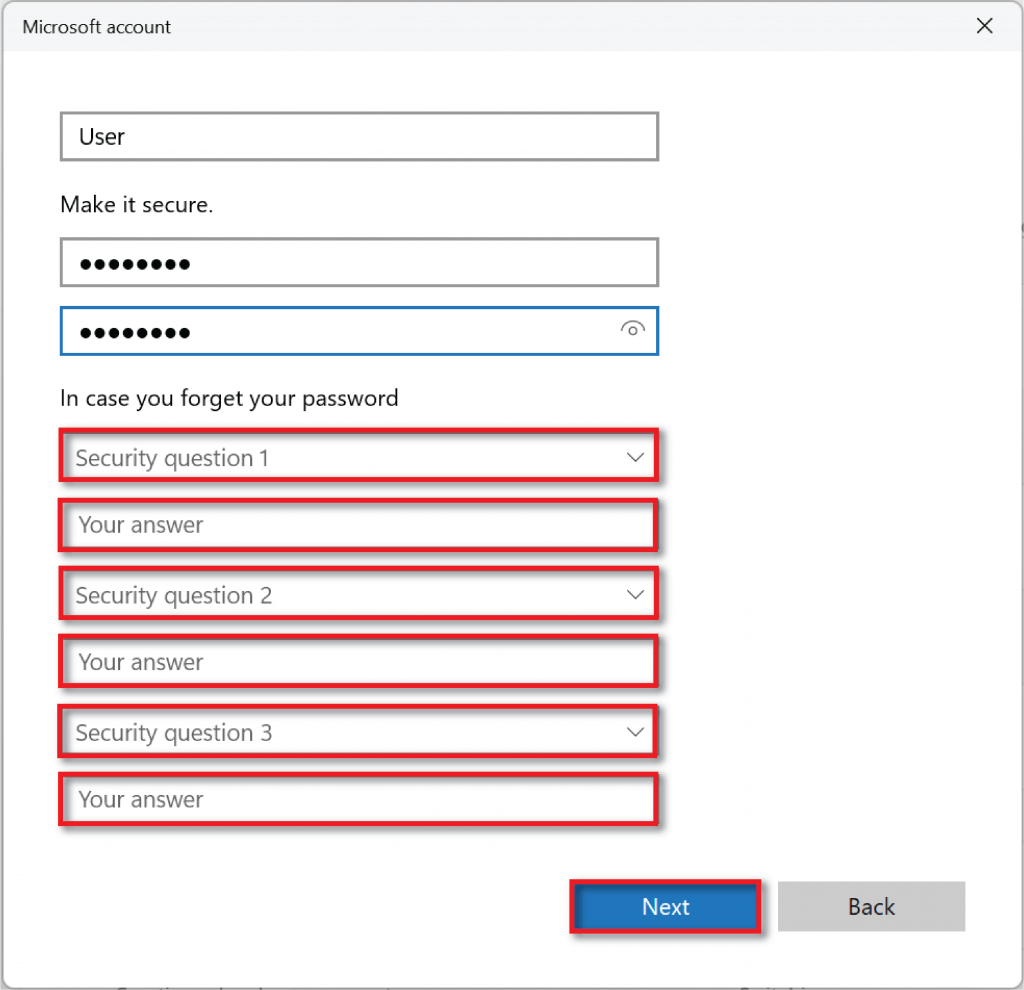This screenshot has width=1024, height=990.
Task: Click the chevron arrow on Security question 1
Action: 635,458
